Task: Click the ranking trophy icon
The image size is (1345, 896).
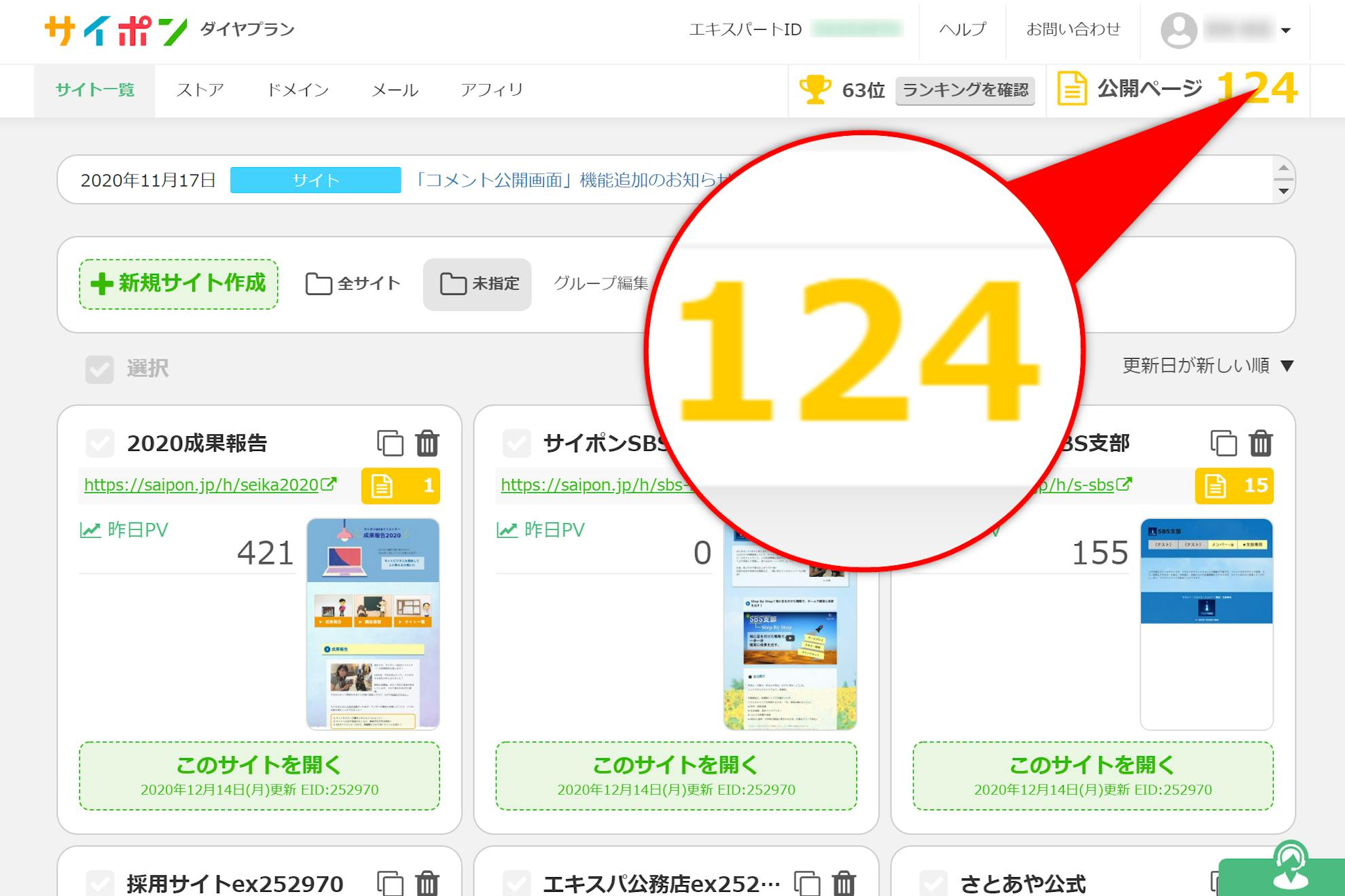Action: coord(815,90)
